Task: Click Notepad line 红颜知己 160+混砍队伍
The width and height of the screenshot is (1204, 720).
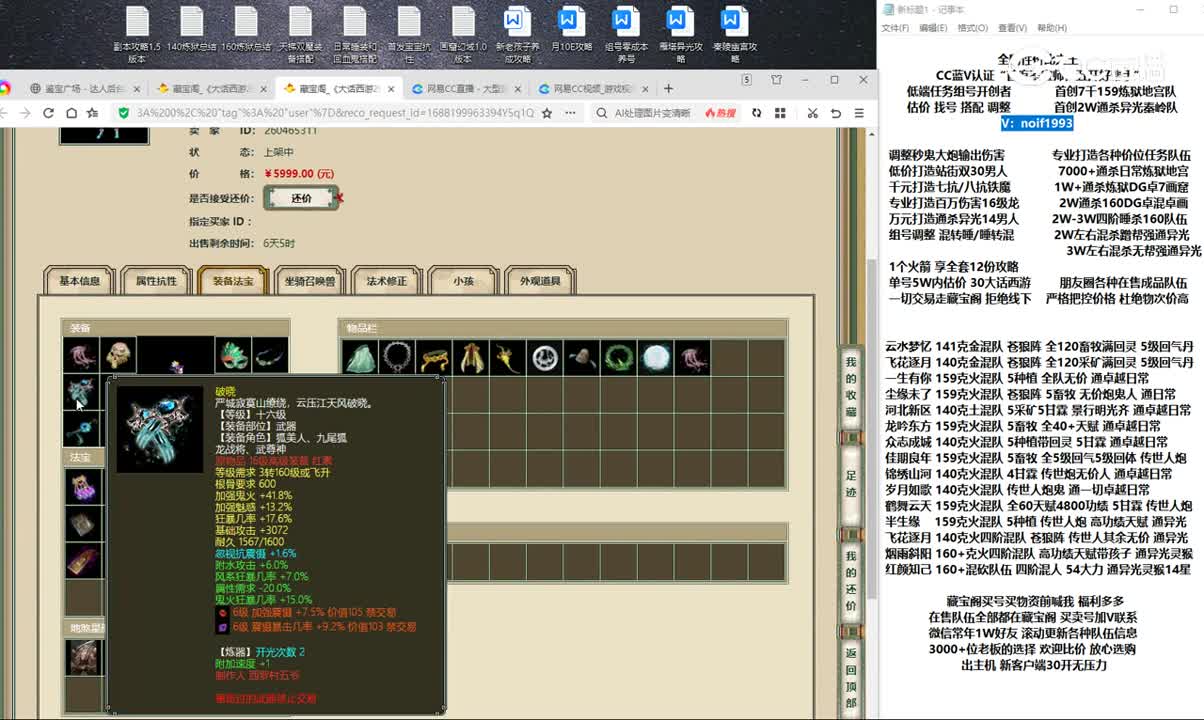Action: (x=1038, y=569)
